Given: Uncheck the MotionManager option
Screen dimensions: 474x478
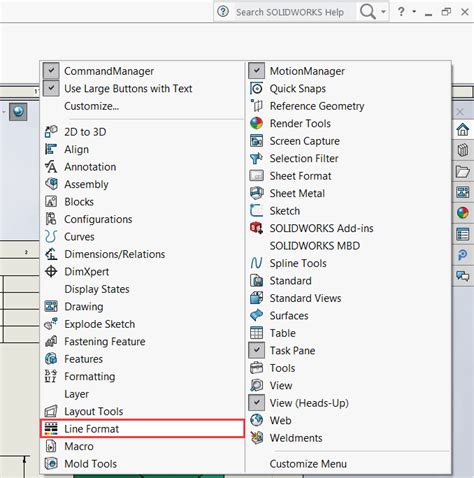Looking at the screenshot, I should [256, 70].
